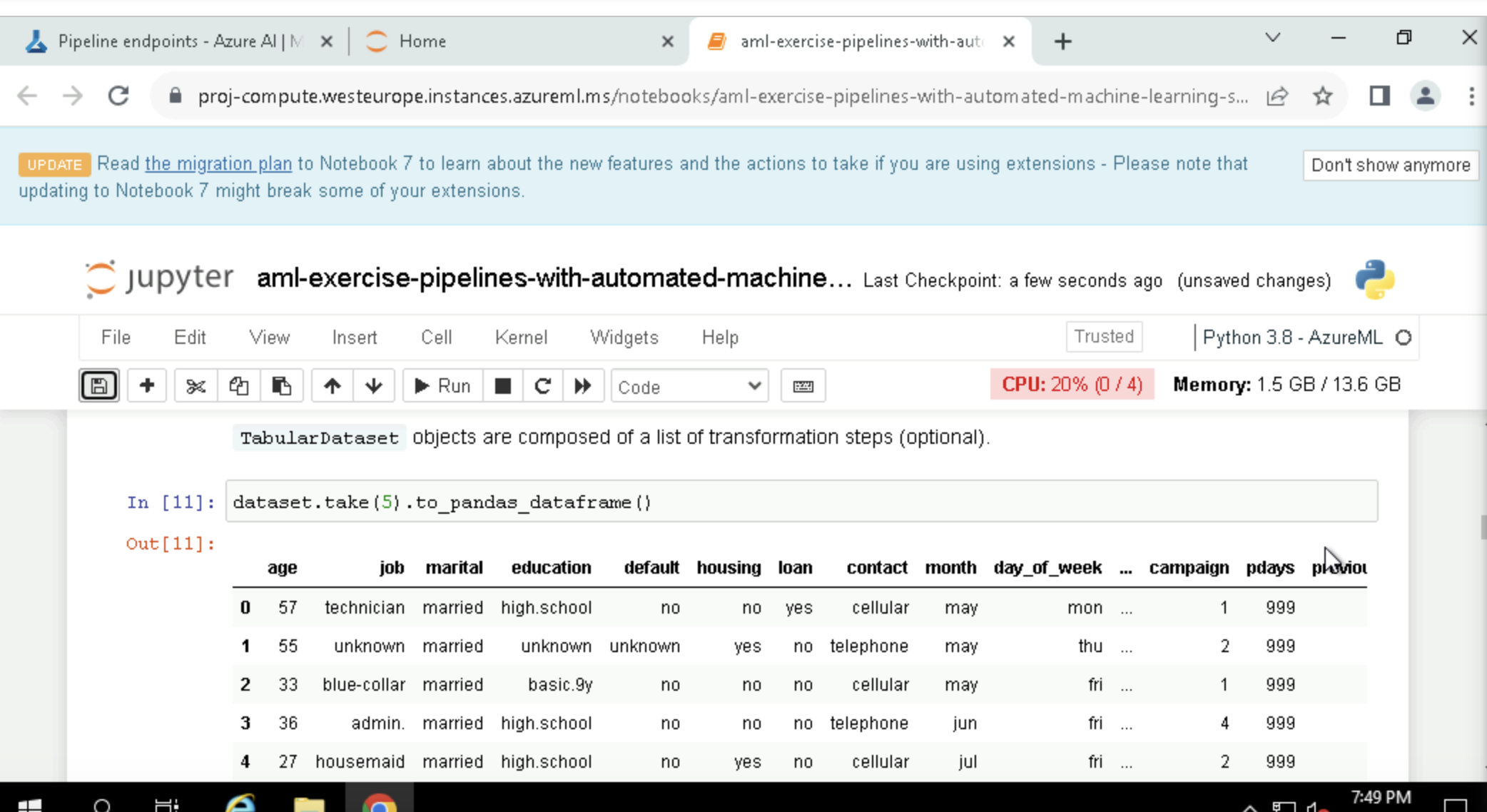
Task: Go back in browser history
Action: click(x=27, y=96)
